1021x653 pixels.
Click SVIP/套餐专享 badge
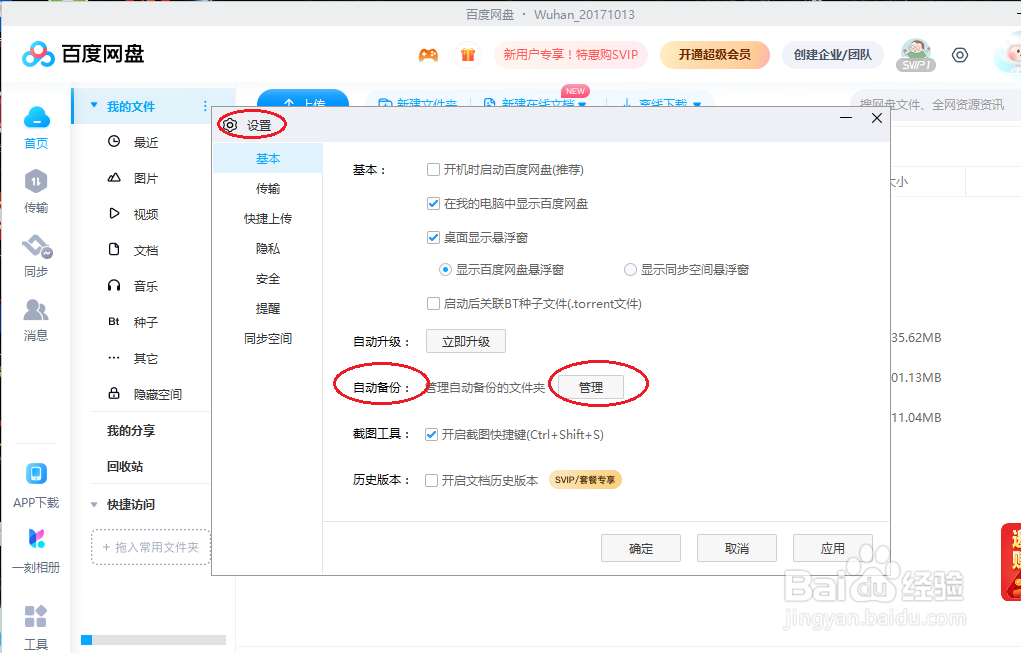(x=585, y=480)
